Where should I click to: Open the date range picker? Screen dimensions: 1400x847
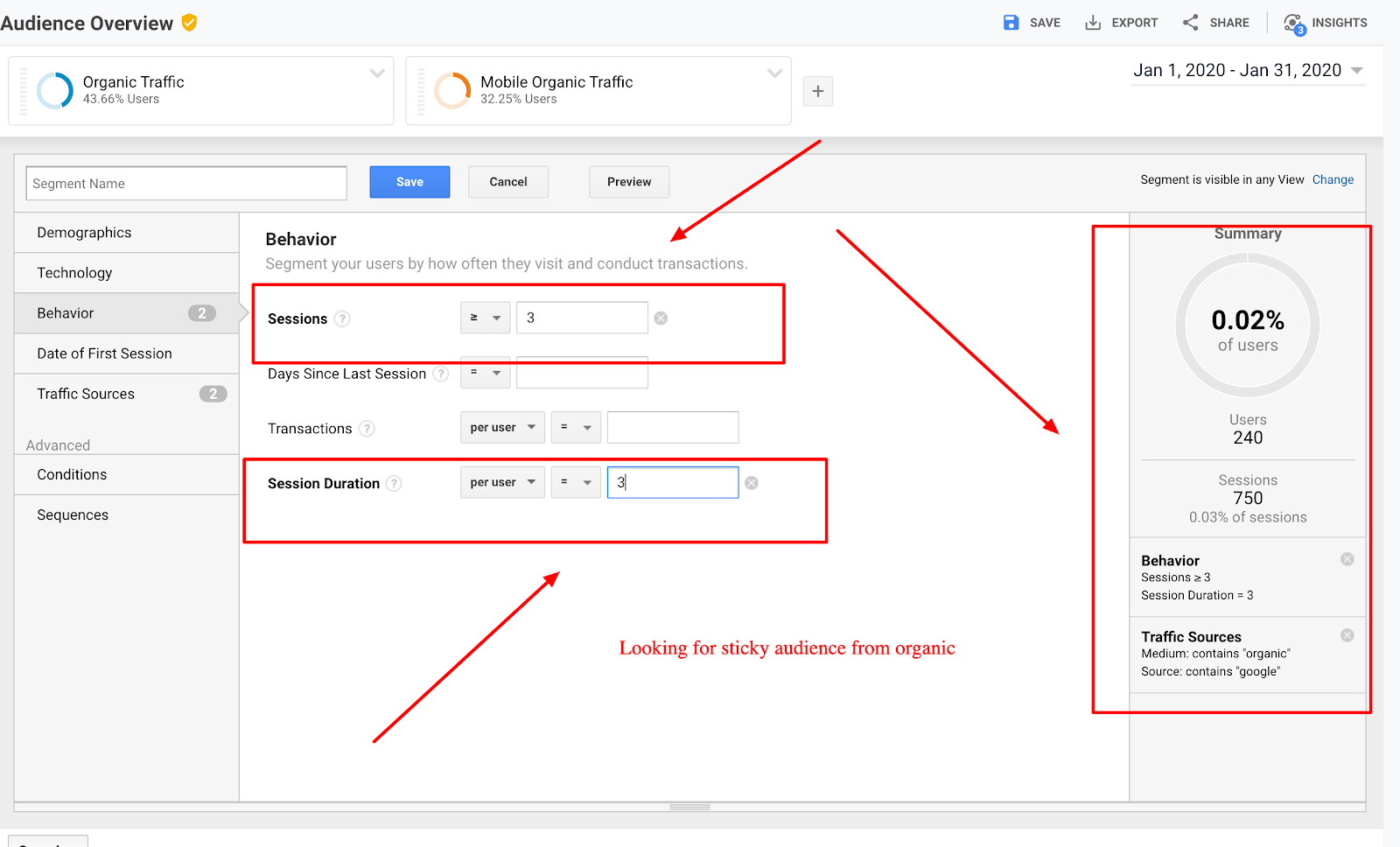[1248, 71]
